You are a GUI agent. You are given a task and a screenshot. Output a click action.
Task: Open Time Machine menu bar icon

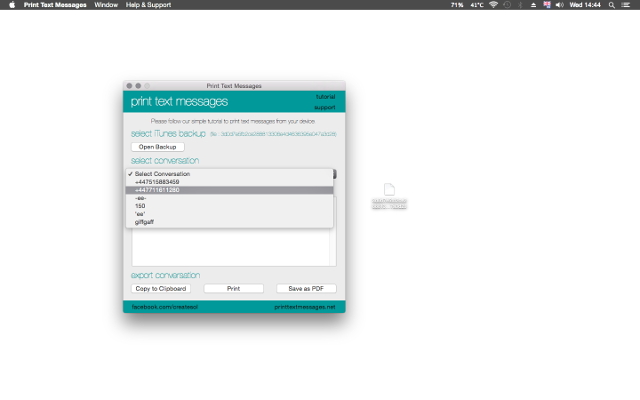pyautogui.click(x=507, y=5)
